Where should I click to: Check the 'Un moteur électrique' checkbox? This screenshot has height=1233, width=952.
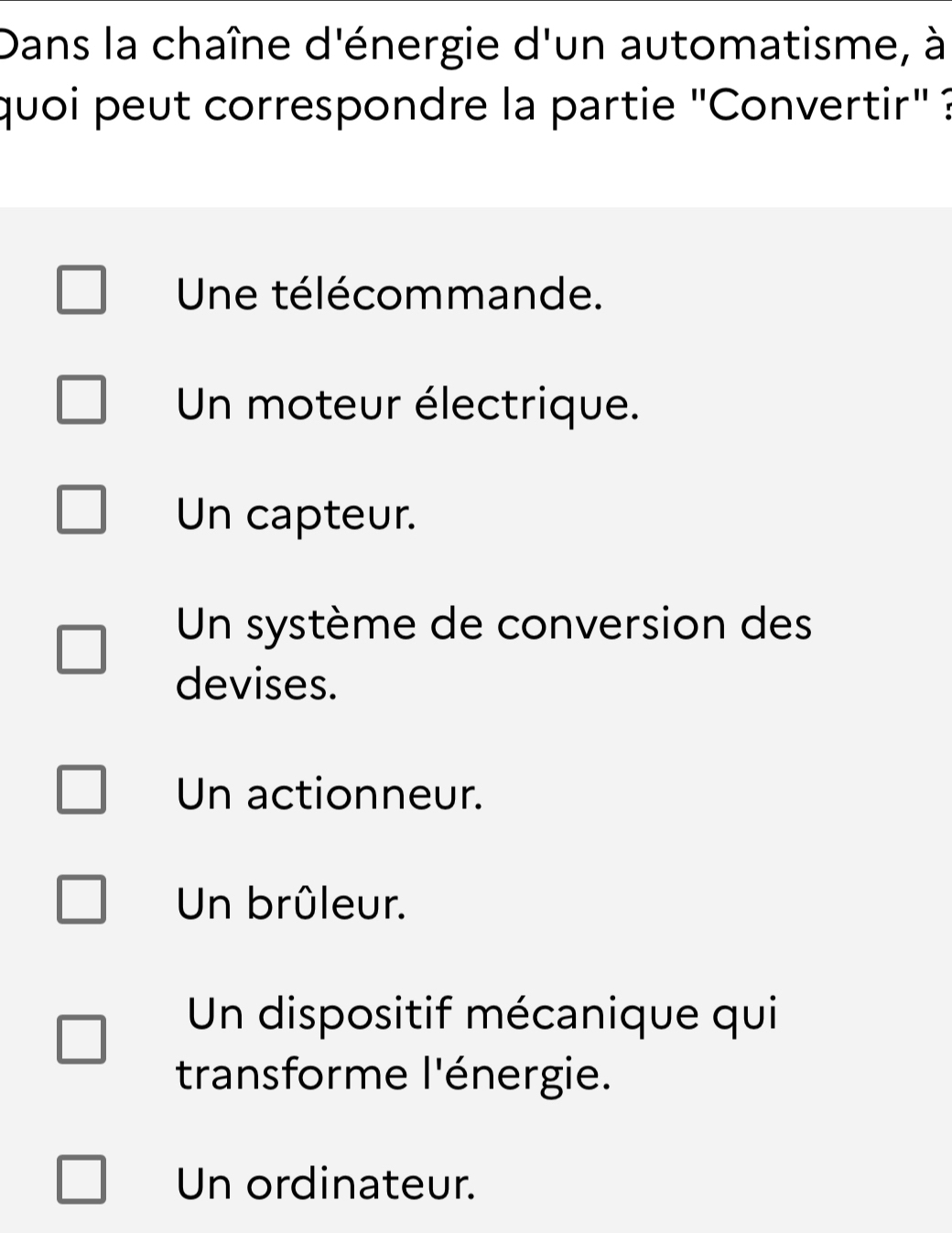pos(81,401)
